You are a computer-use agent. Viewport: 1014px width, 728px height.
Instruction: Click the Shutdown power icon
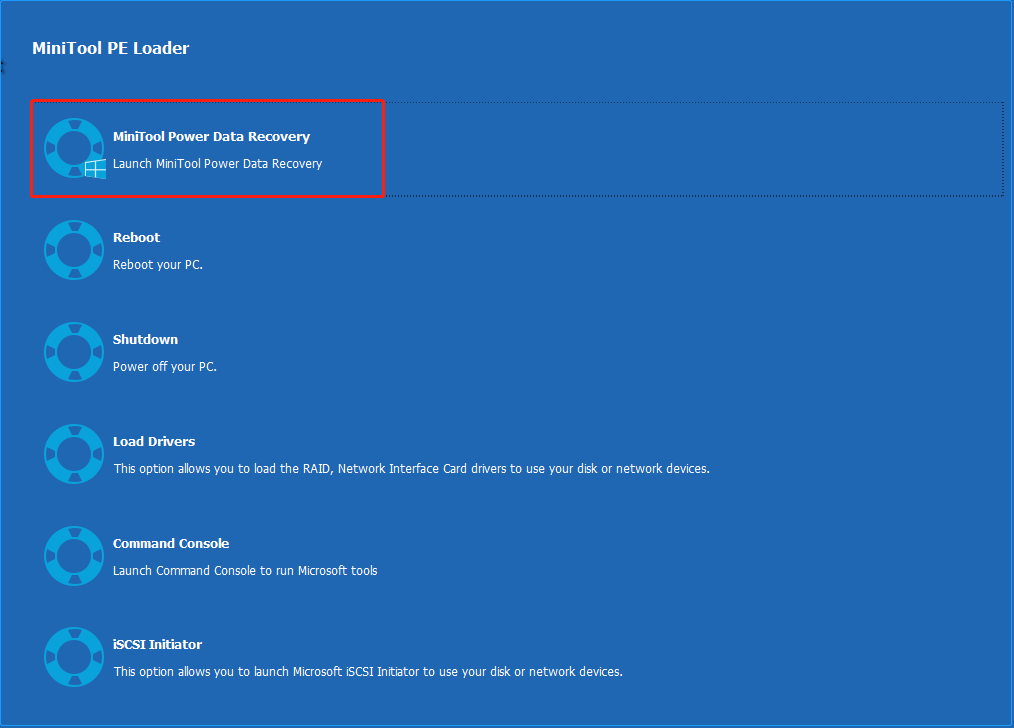[x=73, y=351]
